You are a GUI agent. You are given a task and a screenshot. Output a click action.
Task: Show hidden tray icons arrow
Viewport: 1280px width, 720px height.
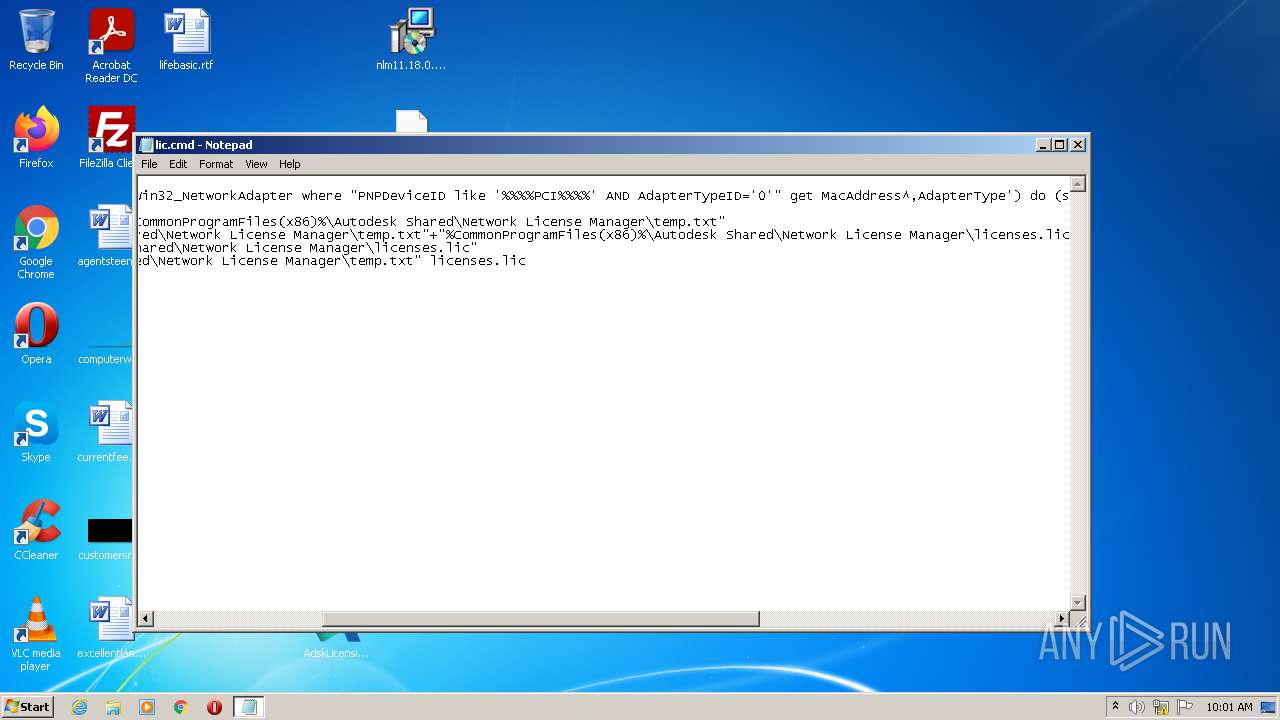click(x=1115, y=707)
